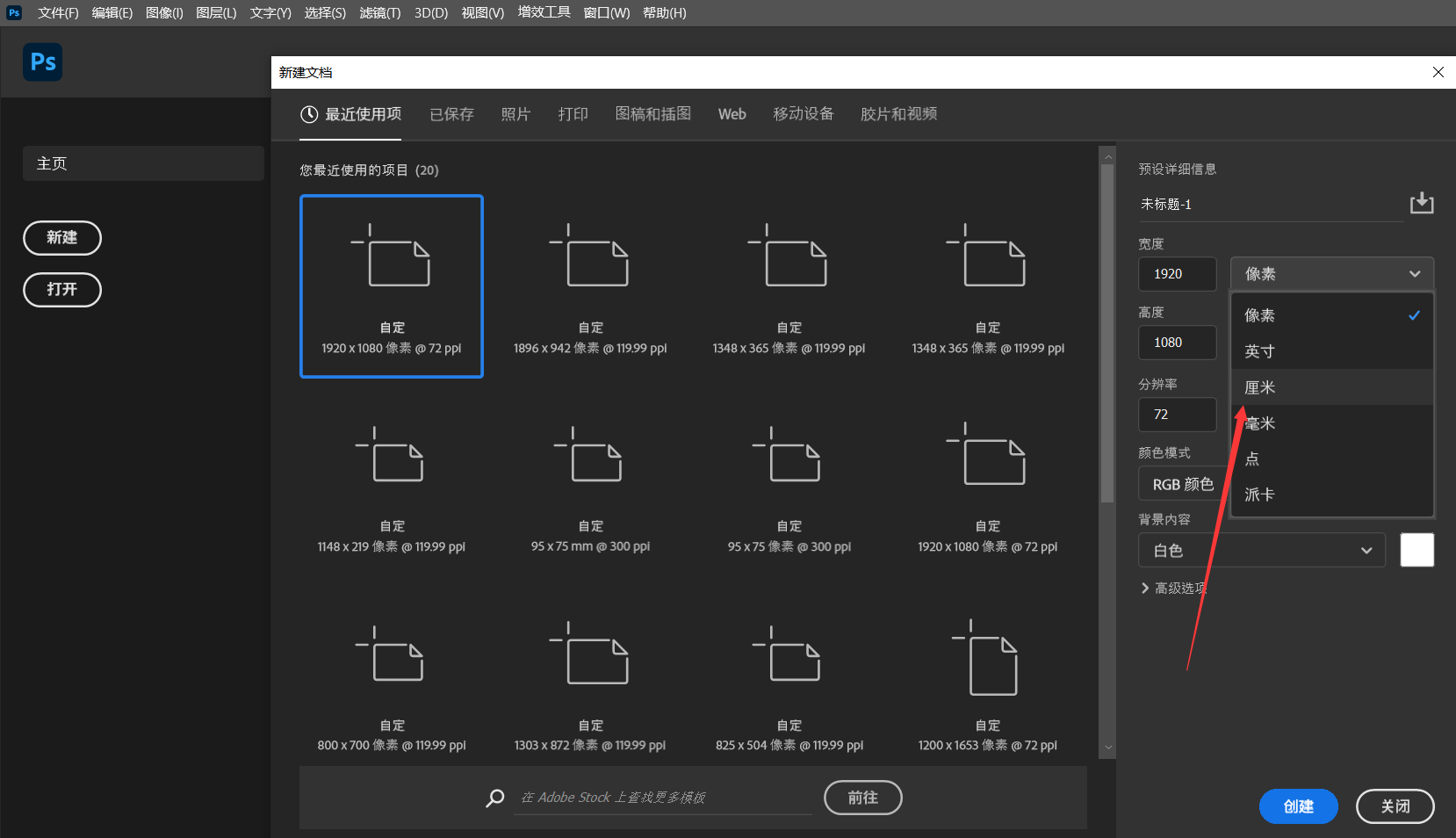Click the 前往 button near Adobe Stock search
Viewport: 1456px width, 838px height.
click(862, 798)
